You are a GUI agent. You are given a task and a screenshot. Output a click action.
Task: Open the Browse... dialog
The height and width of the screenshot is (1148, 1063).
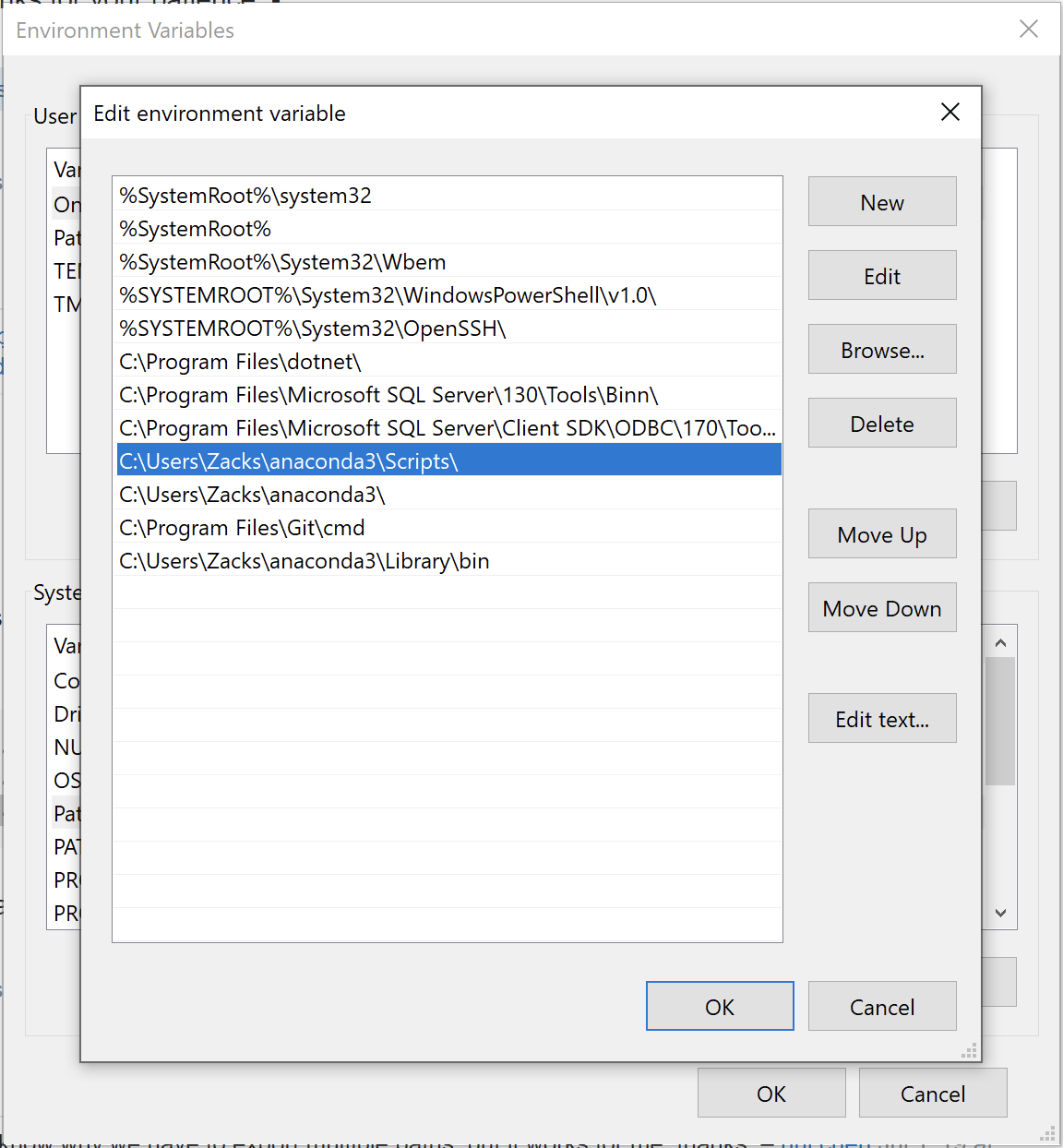882,349
